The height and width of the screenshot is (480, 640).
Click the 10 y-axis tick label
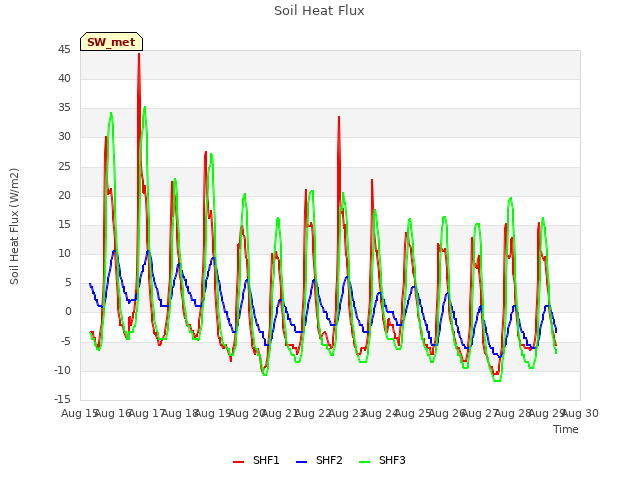(64, 253)
